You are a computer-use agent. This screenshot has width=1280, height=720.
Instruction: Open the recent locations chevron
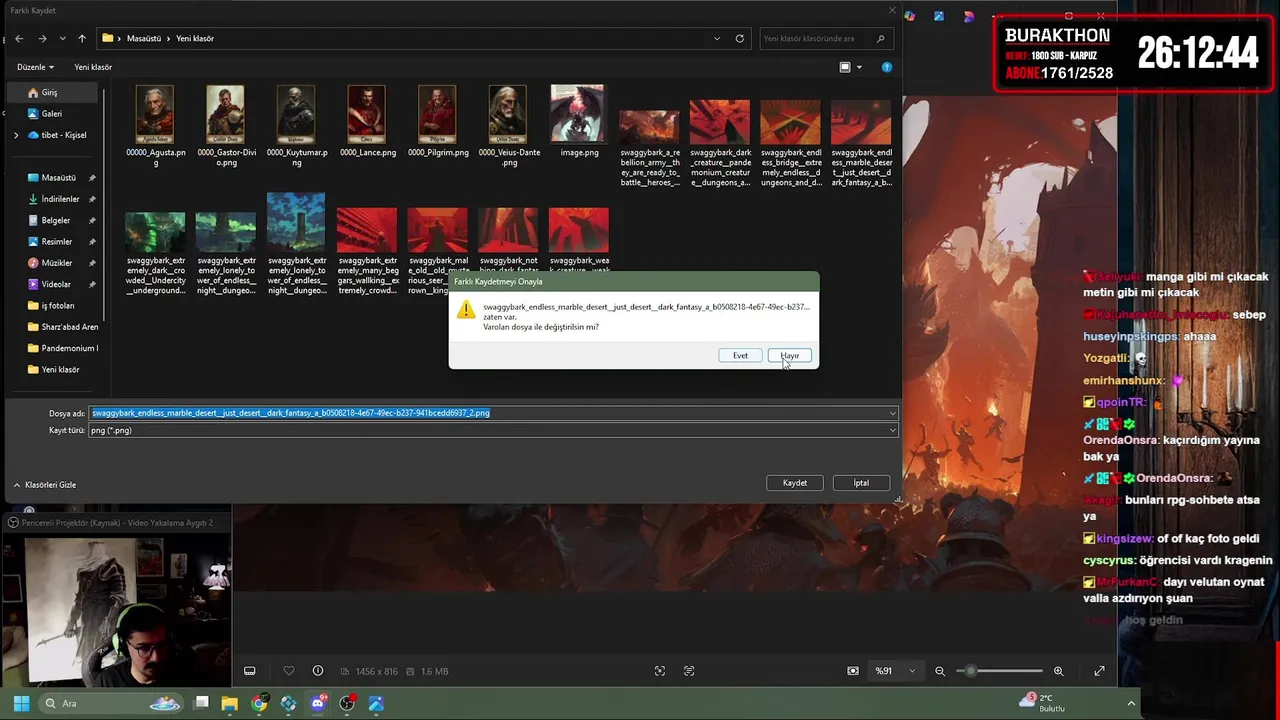(x=63, y=38)
